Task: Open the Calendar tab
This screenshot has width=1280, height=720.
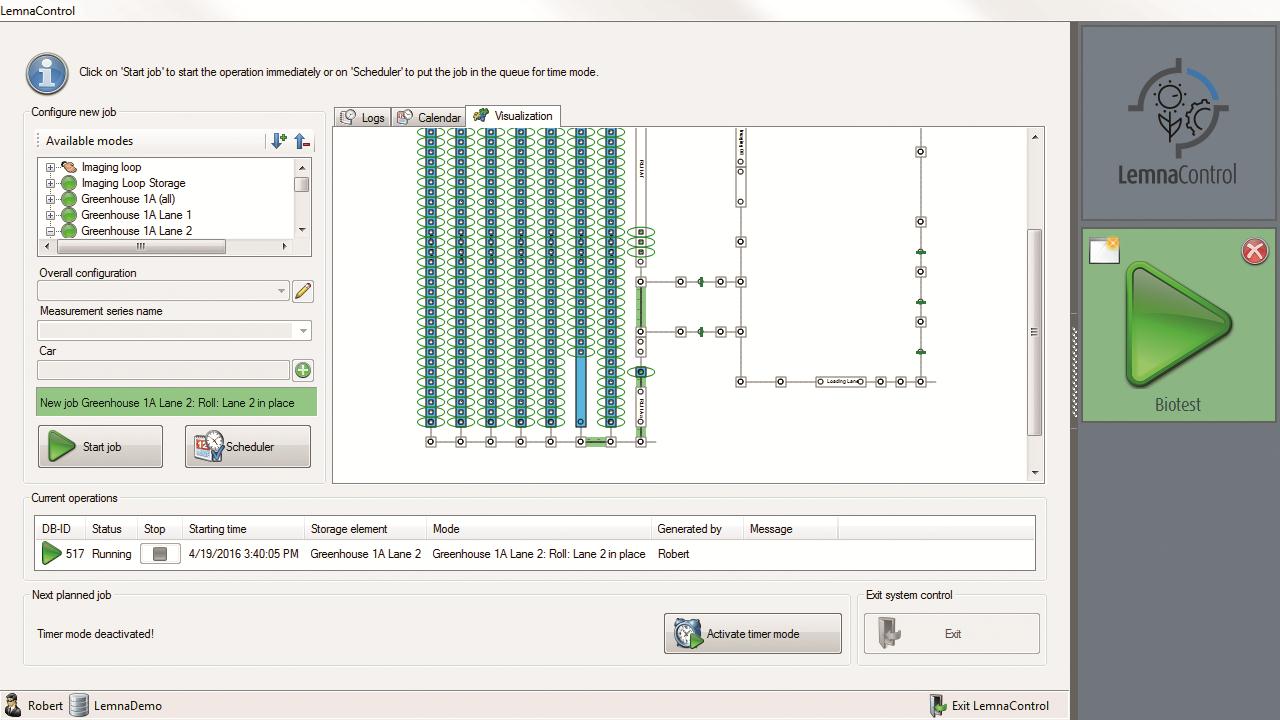Action: [x=429, y=117]
